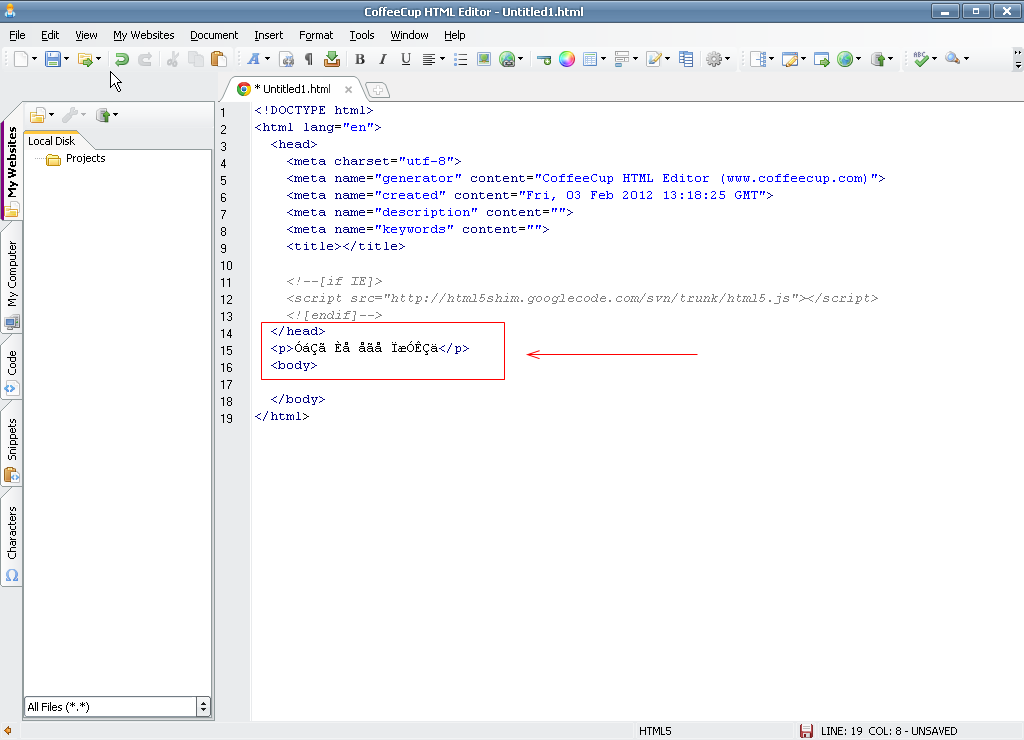Click the orange tray download-arrow icon
The height and width of the screenshot is (740, 1024).
[332, 59]
